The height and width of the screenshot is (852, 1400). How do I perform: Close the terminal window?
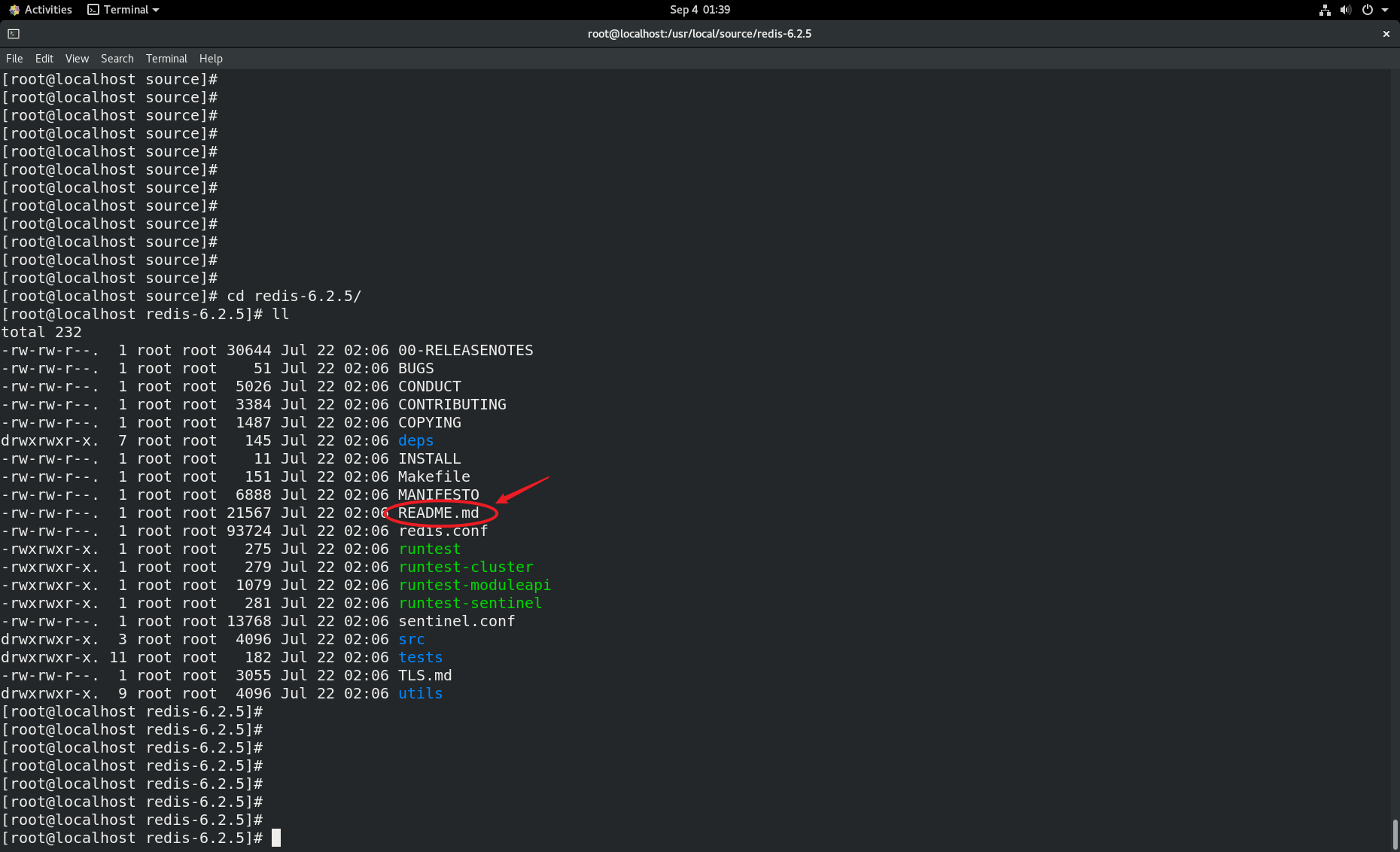click(1386, 34)
